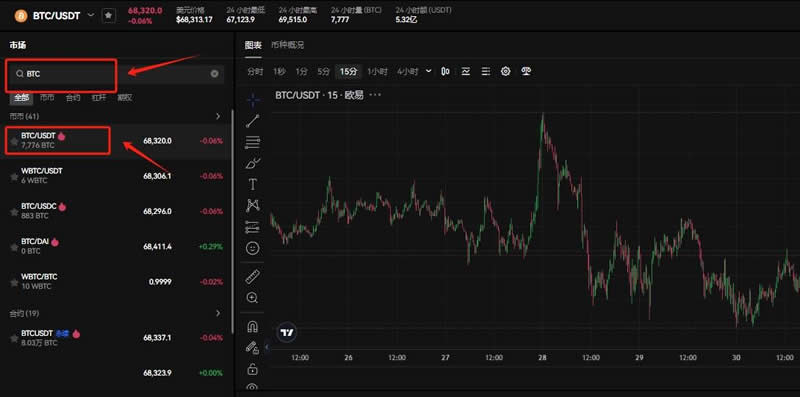This screenshot has width=800, height=397.
Task: Star the BTC/USDT spot row
Action: tap(14, 141)
